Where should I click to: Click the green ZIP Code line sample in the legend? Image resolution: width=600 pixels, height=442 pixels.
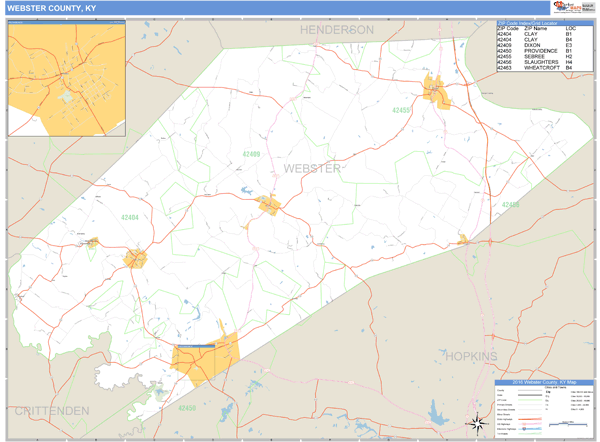pyautogui.click(x=530, y=400)
